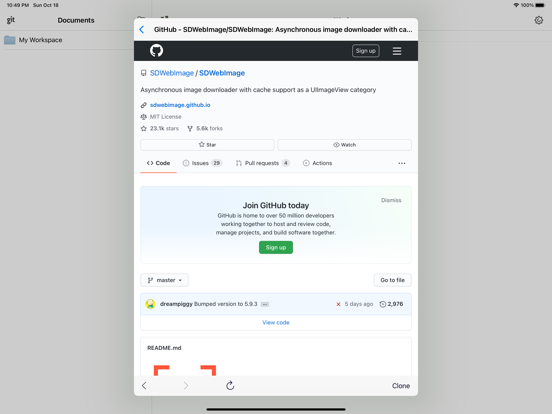Visit sdwebimage.github.io link
552x414 pixels.
click(x=180, y=105)
